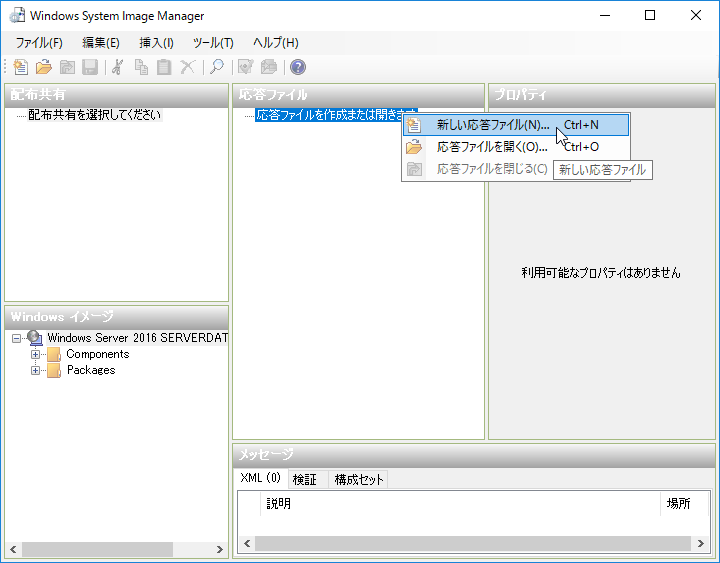The image size is (720, 563).
Task: Click the blue Help question mark icon
Action: (x=298, y=67)
